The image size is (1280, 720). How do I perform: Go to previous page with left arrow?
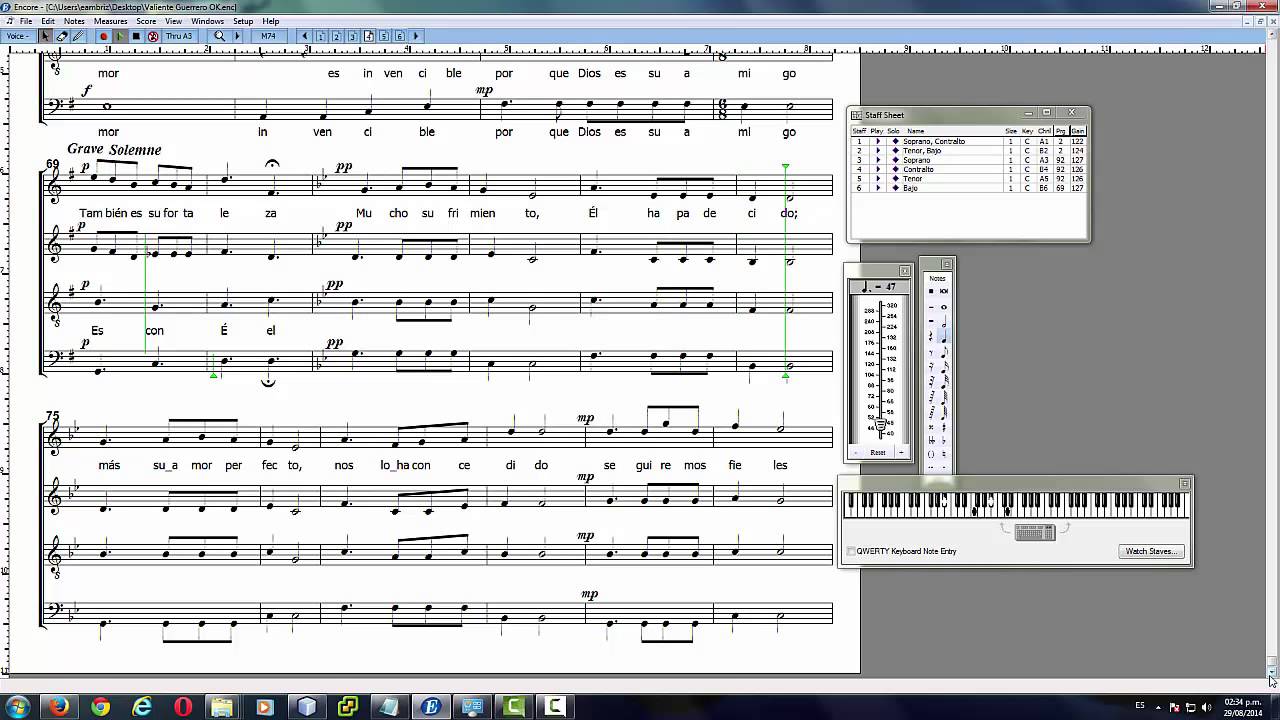(x=305, y=36)
